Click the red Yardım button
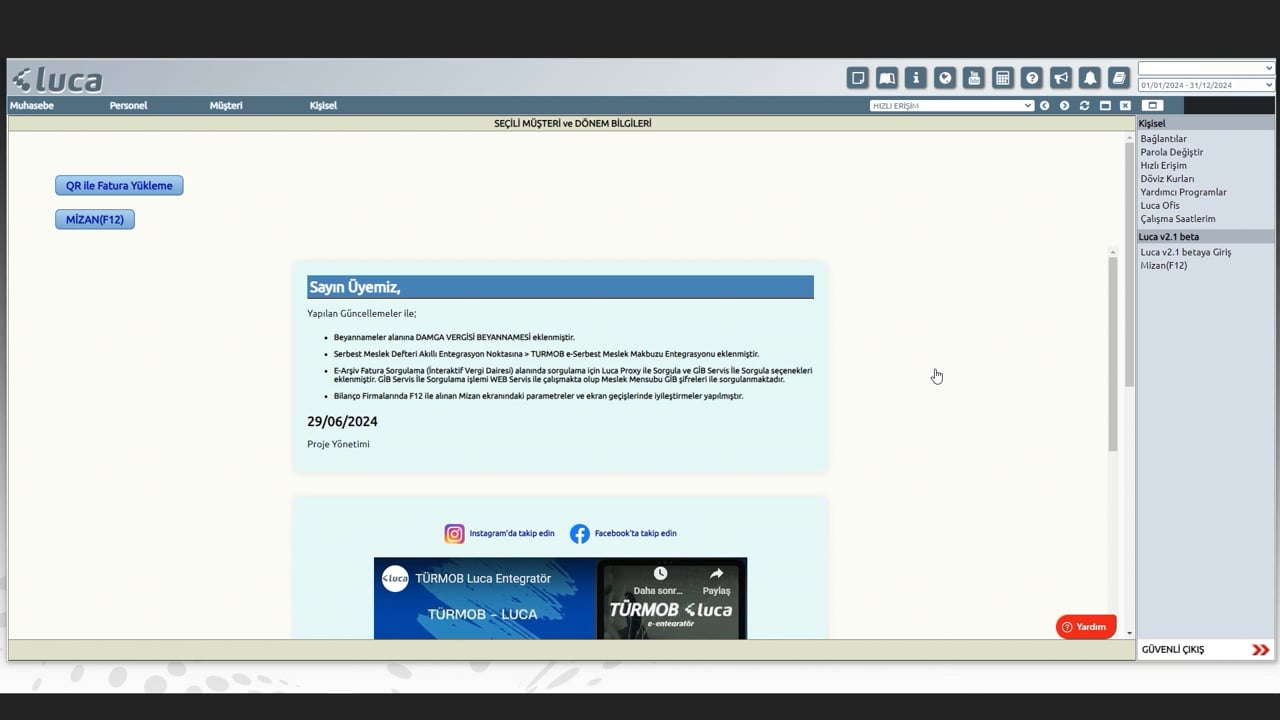The width and height of the screenshot is (1280, 720). tap(1086, 627)
